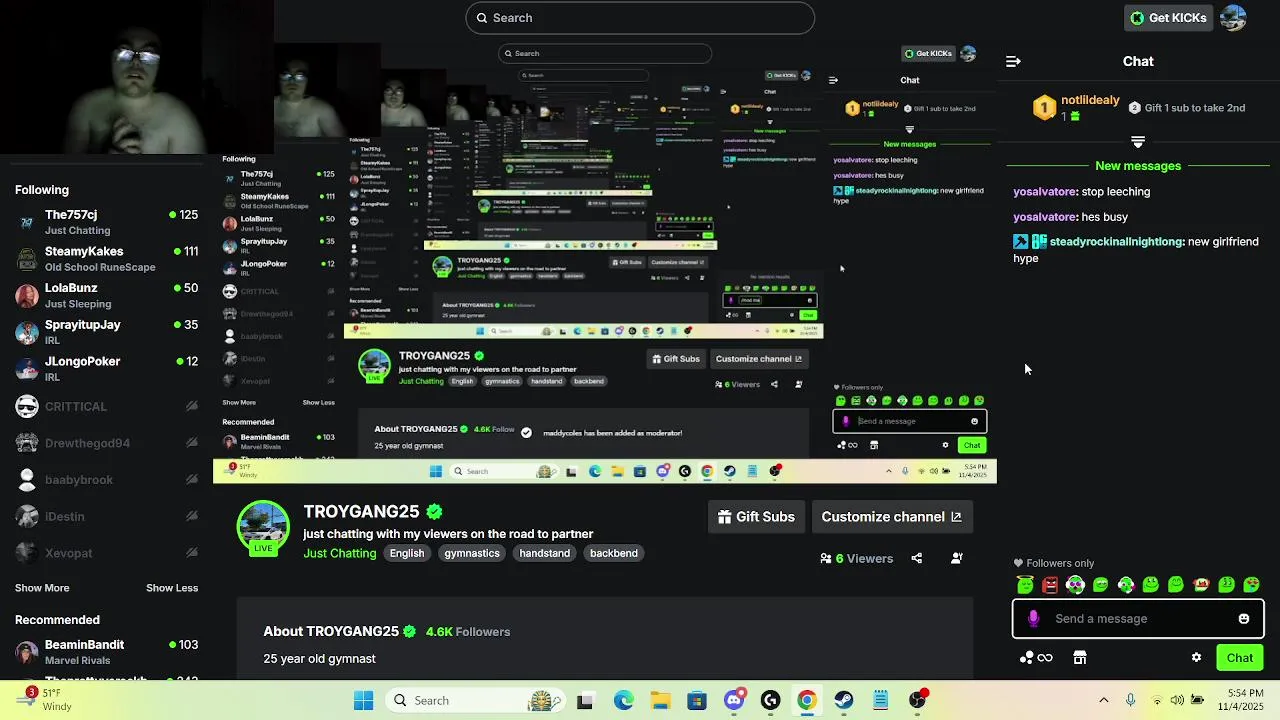Open the emoji picker in message box
Image resolution: width=1280 pixels, height=720 pixels.
(x=1244, y=619)
